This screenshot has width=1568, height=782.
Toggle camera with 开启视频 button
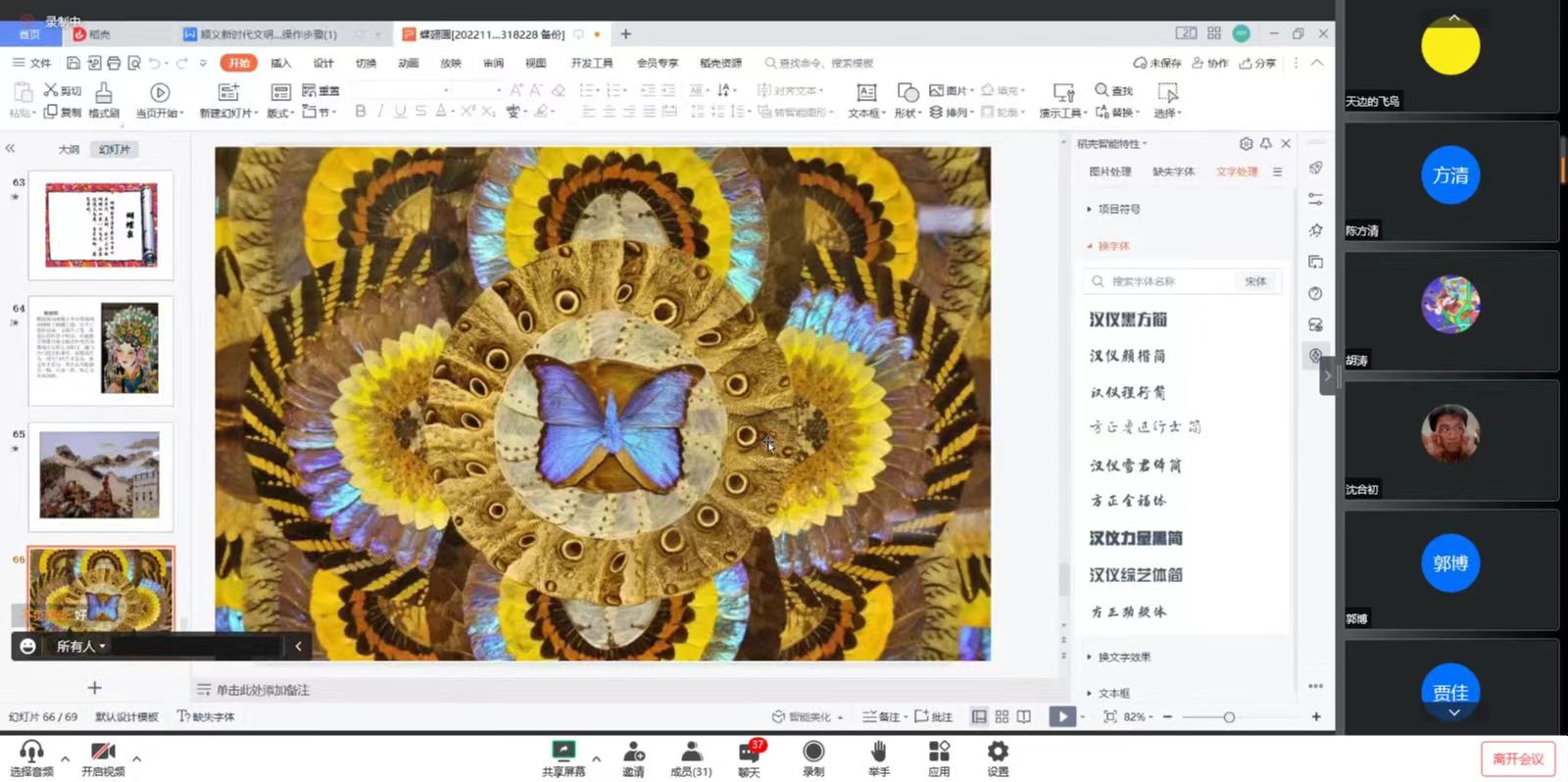pyautogui.click(x=102, y=753)
